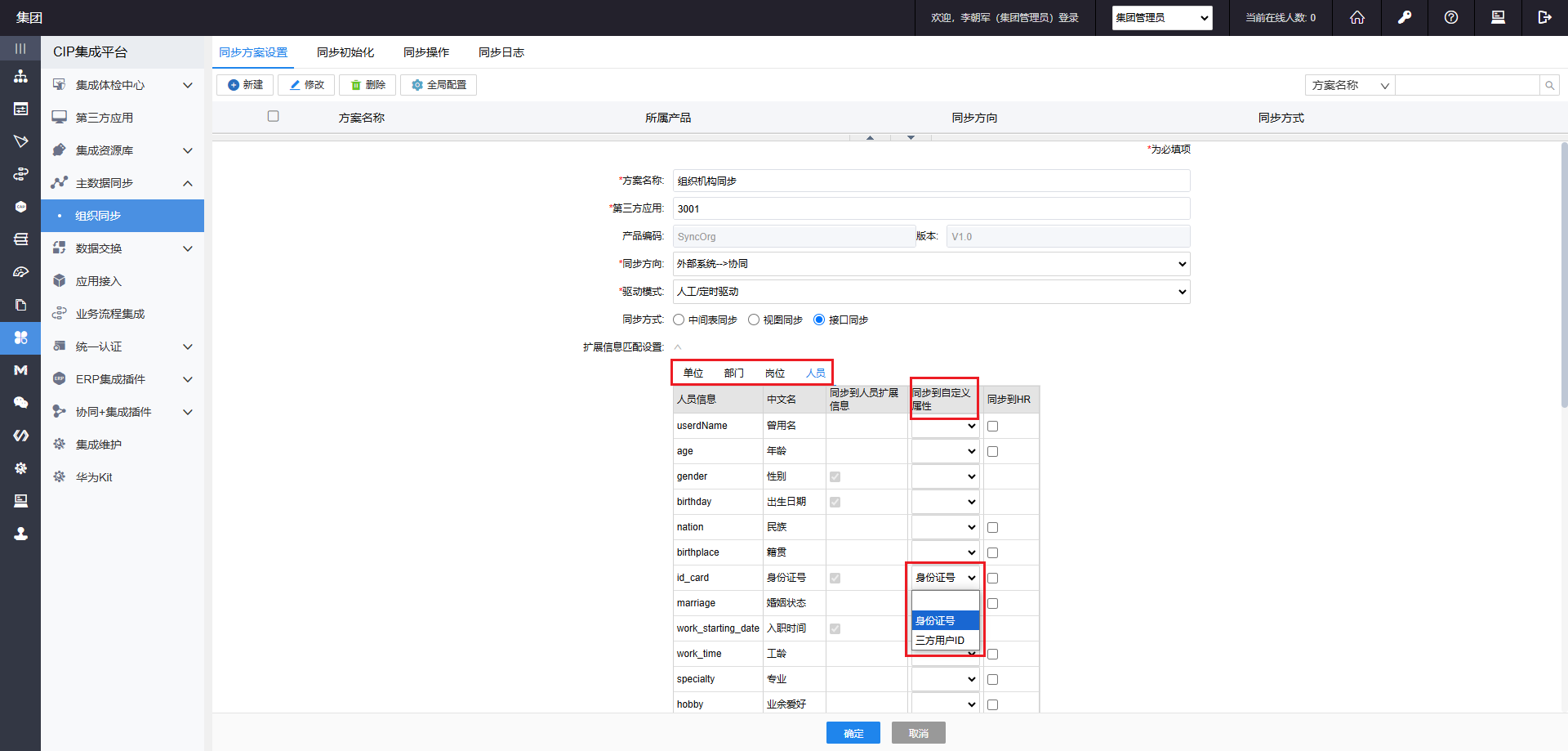Click the key icon in header
Image resolution: width=1568 pixels, height=751 pixels.
(1404, 17)
